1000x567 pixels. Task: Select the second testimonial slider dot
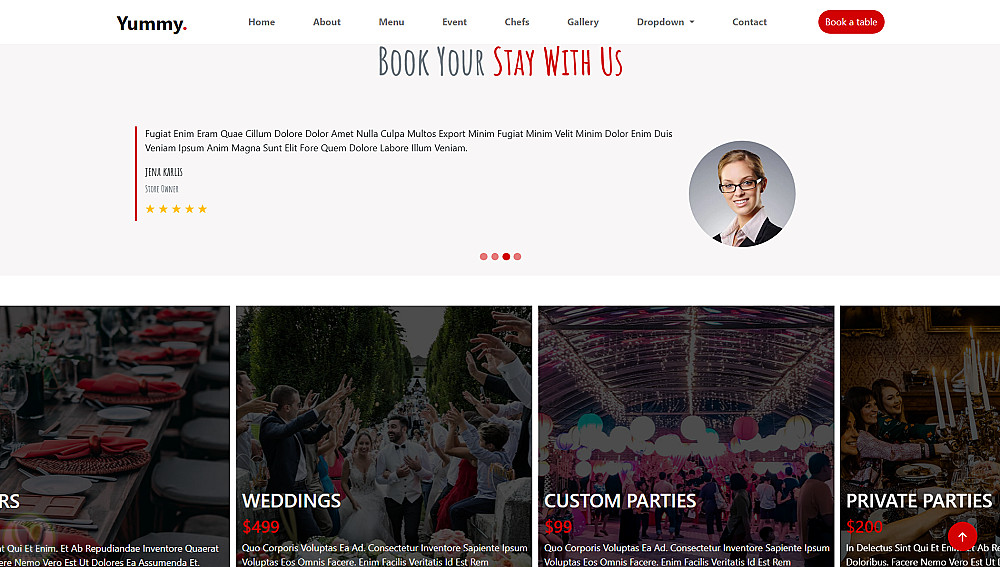(x=495, y=256)
